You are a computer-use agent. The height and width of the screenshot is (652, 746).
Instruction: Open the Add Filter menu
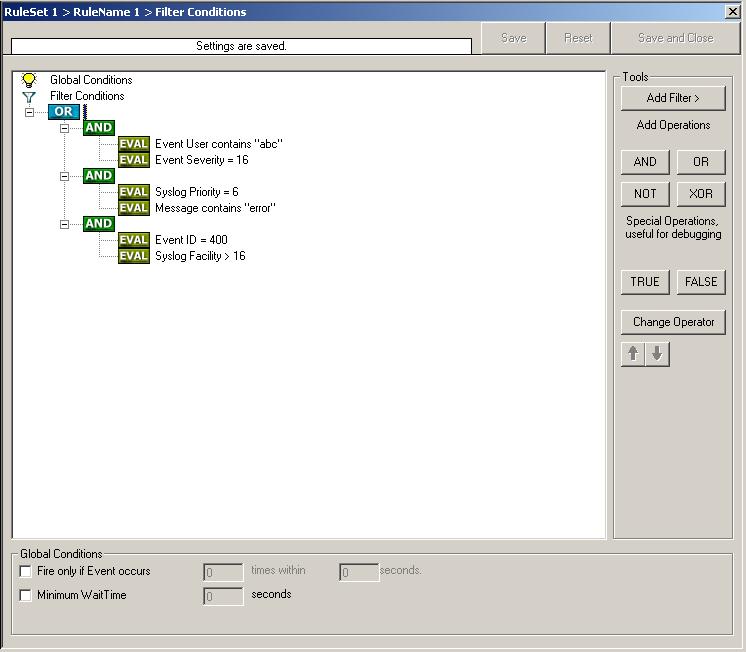click(x=673, y=98)
